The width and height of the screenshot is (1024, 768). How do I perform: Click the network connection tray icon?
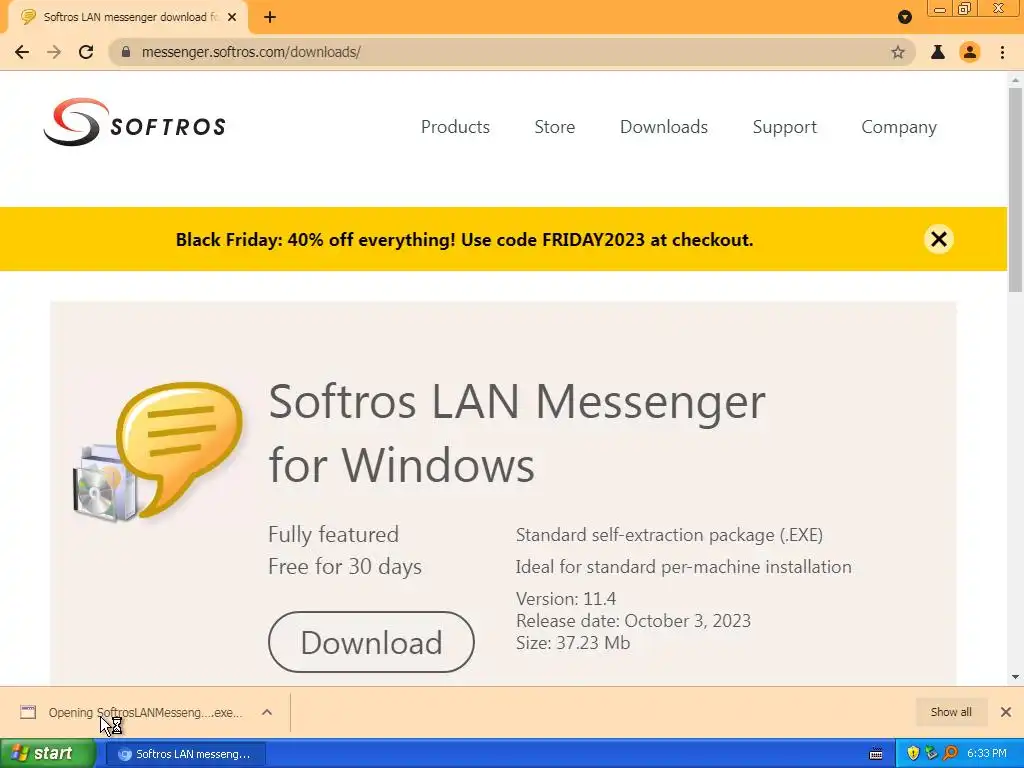click(931, 754)
